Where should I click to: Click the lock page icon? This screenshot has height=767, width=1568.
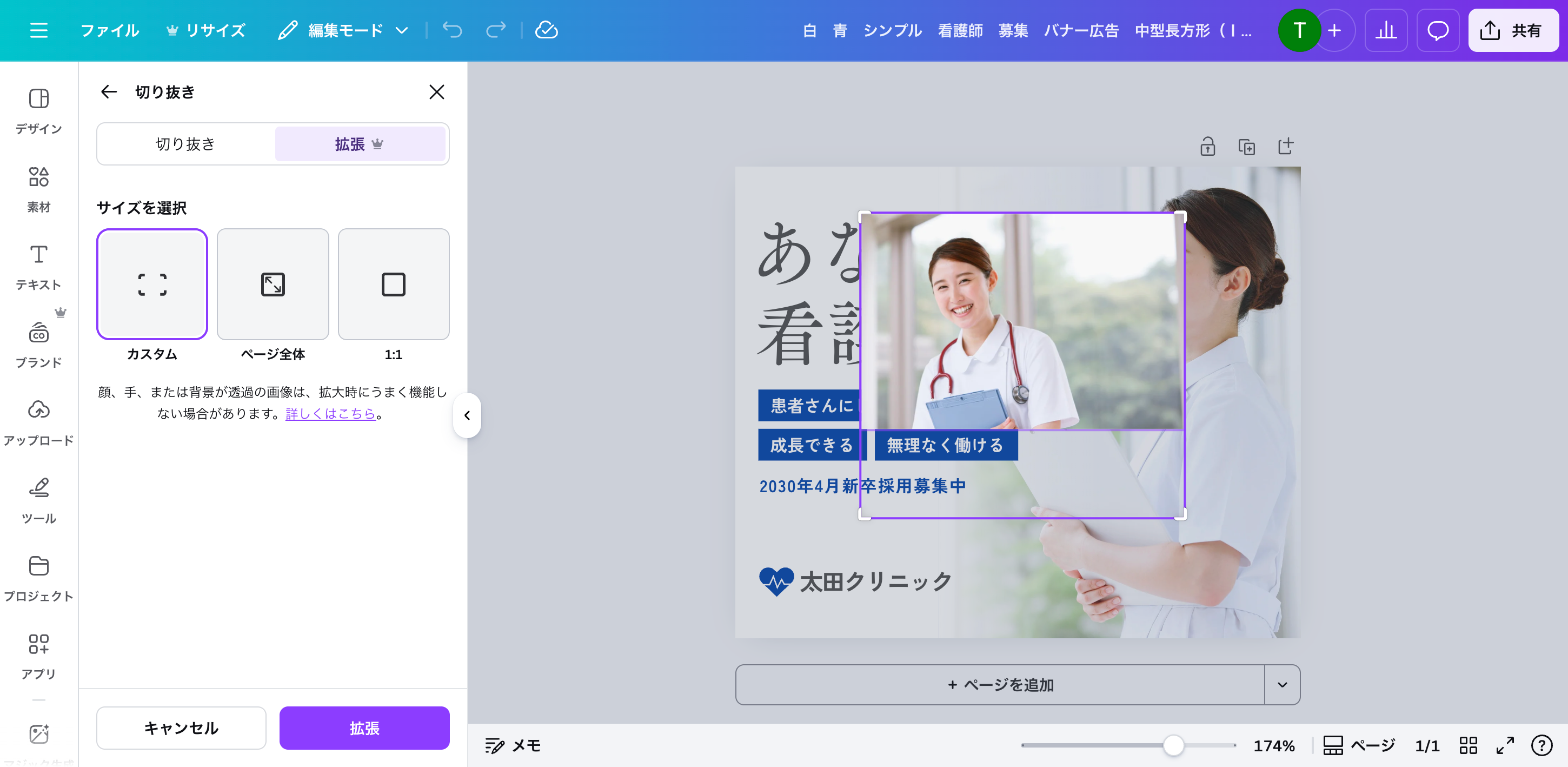point(1208,147)
